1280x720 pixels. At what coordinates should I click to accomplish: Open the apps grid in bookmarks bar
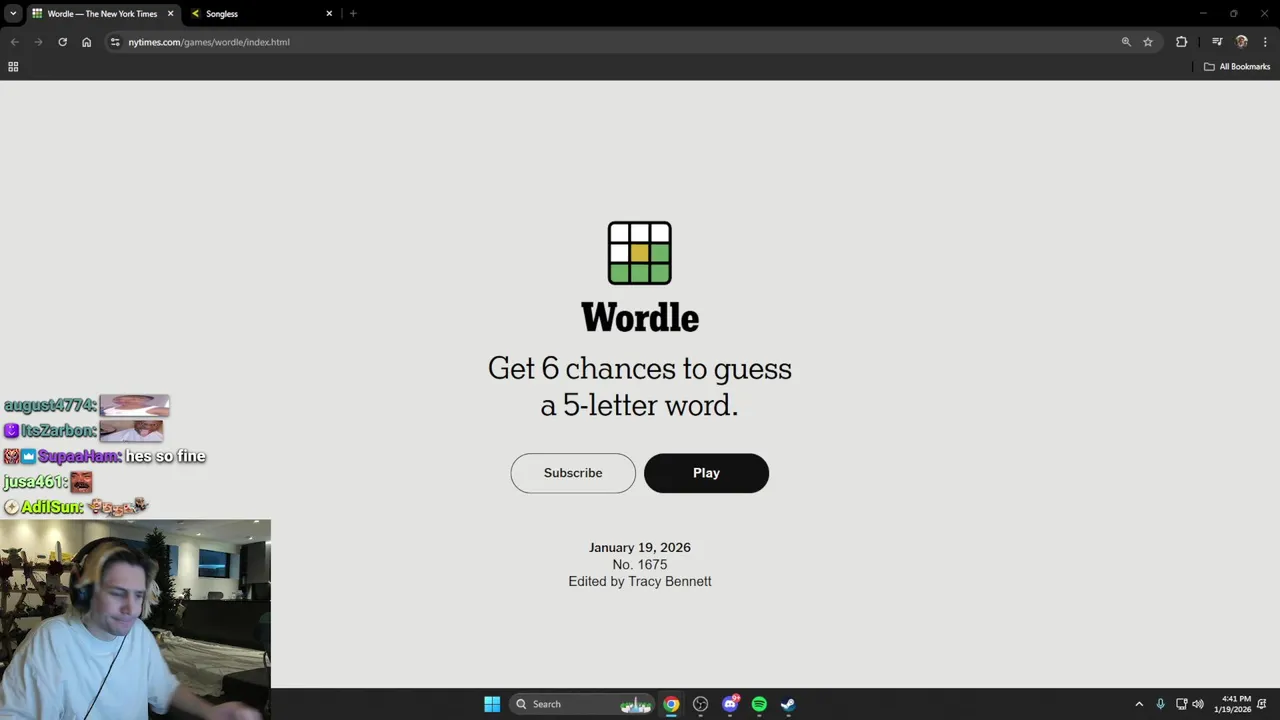coord(13,67)
